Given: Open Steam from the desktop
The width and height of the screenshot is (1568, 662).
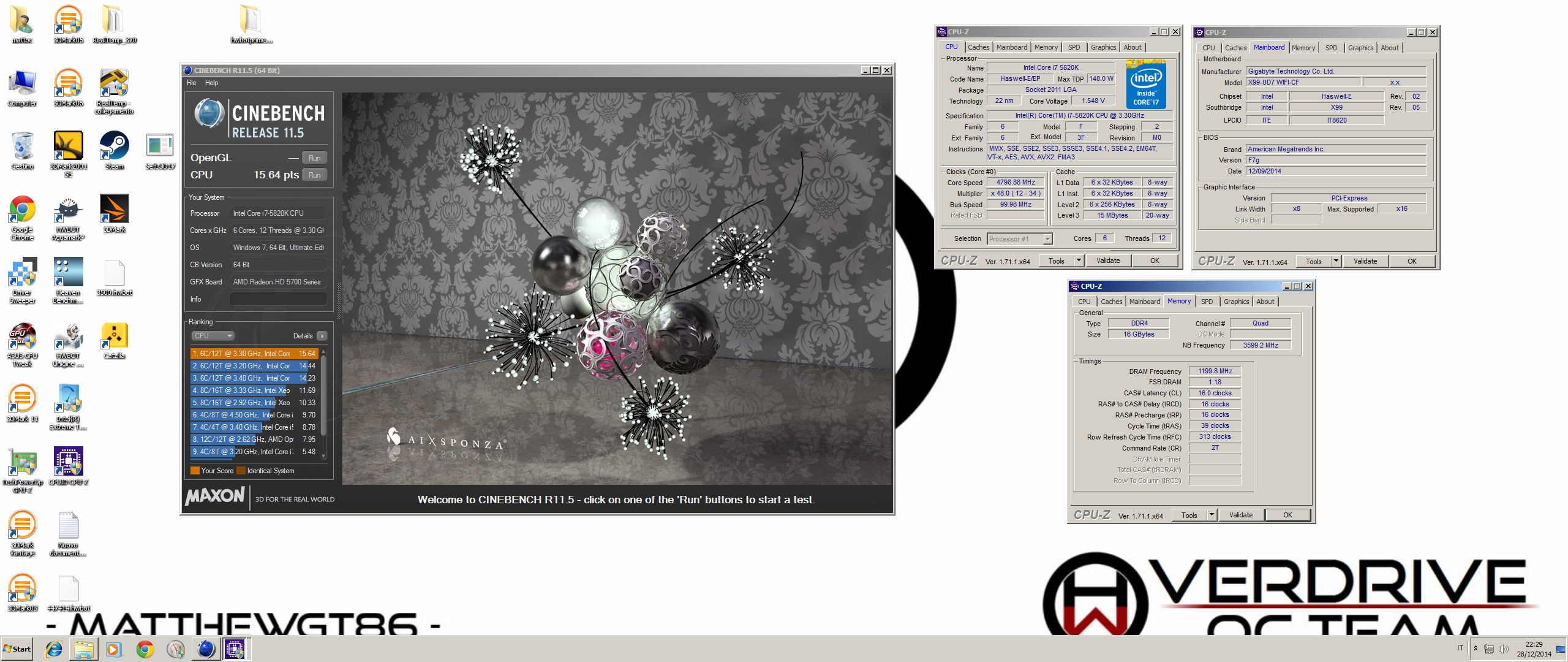Looking at the screenshot, I should [115, 150].
